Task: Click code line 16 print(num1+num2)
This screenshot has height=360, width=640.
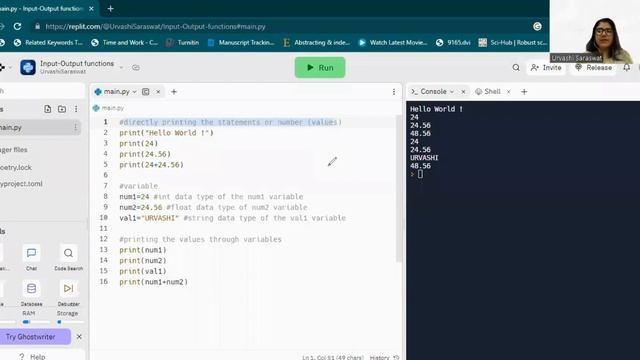Action: pyautogui.click(x=153, y=282)
